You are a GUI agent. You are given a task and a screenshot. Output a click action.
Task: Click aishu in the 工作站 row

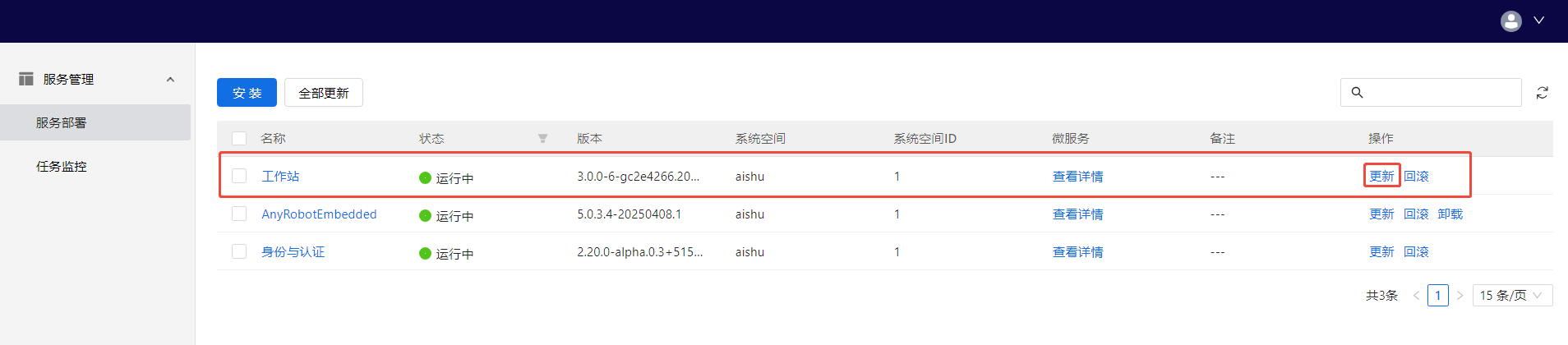(749, 176)
